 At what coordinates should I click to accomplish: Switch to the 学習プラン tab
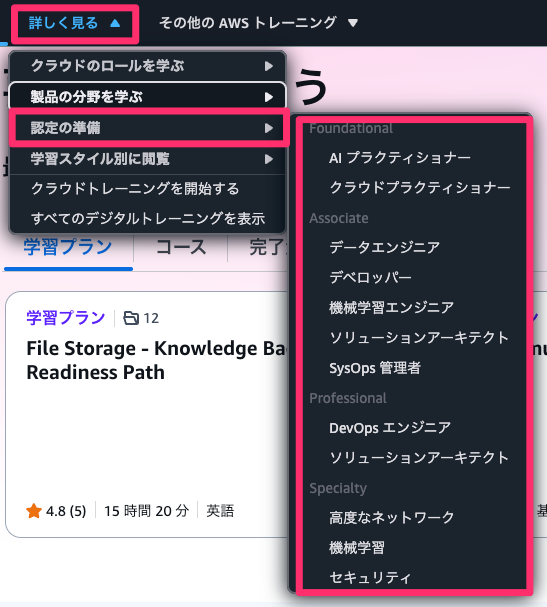pyautogui.click(x=68, y=247)
